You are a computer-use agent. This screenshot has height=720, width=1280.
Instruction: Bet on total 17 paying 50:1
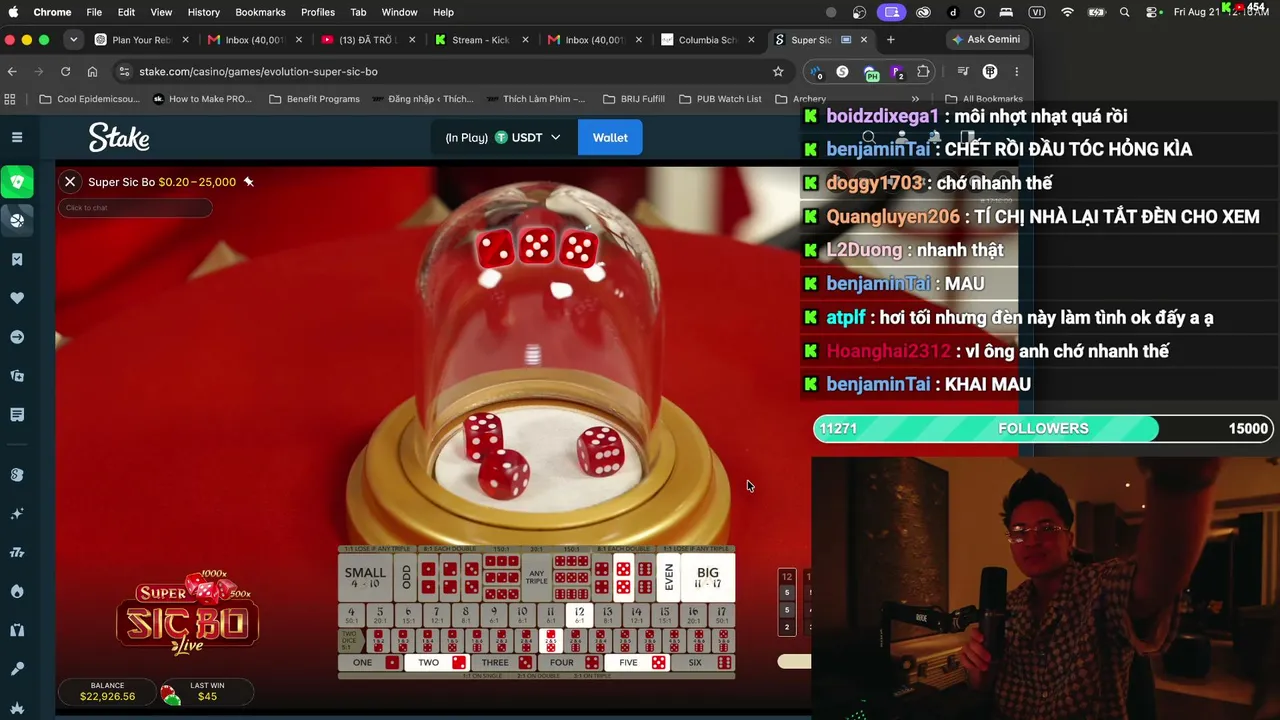tap(722, 615)
